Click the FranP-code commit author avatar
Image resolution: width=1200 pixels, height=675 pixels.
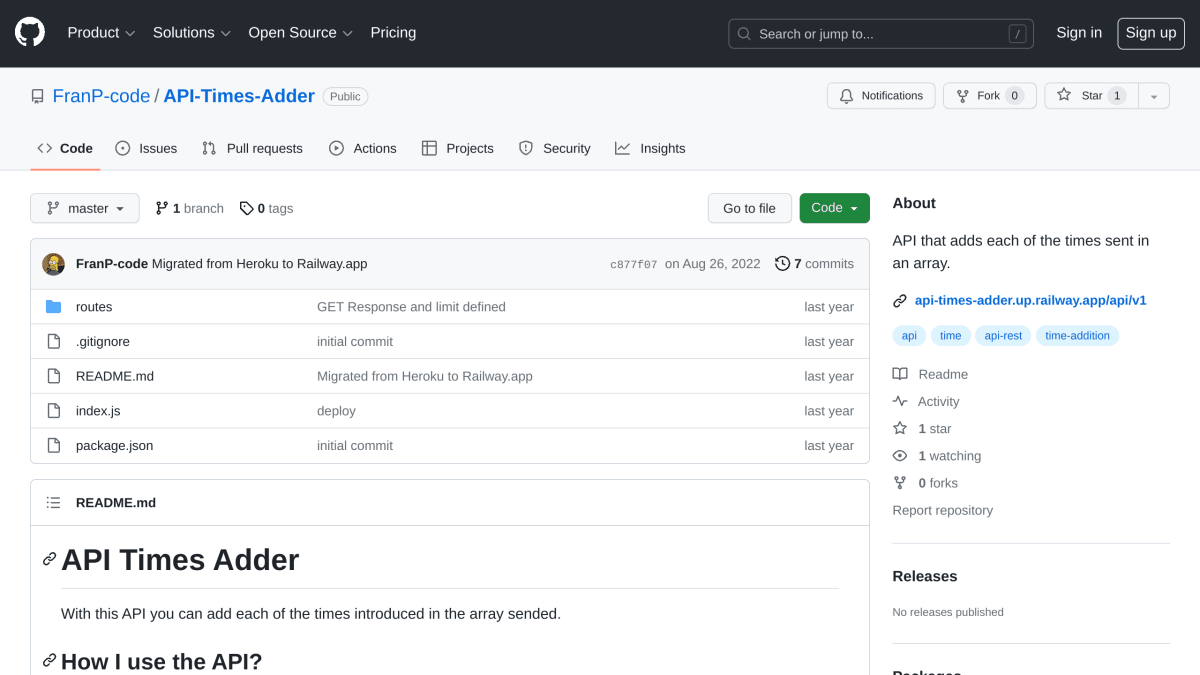point(54,264)
